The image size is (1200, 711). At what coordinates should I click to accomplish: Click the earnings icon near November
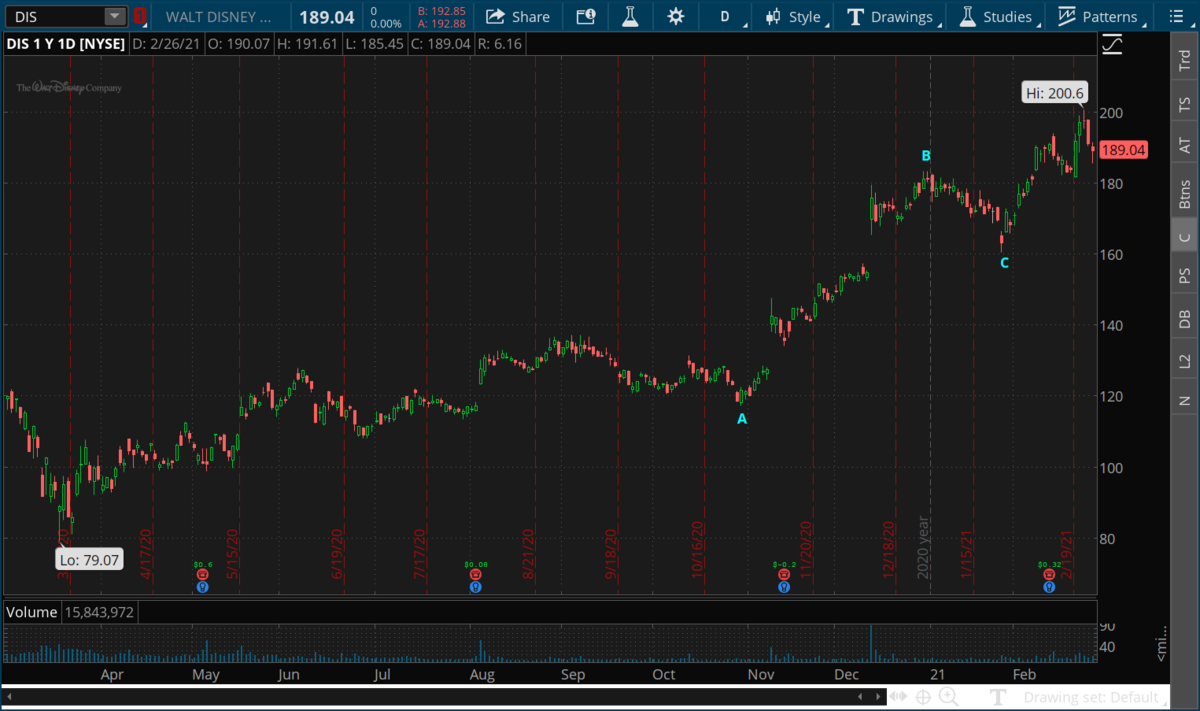point(783,576)
